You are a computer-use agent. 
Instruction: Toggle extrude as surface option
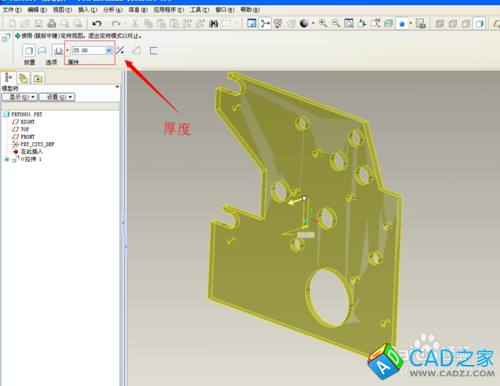point(42,51)
